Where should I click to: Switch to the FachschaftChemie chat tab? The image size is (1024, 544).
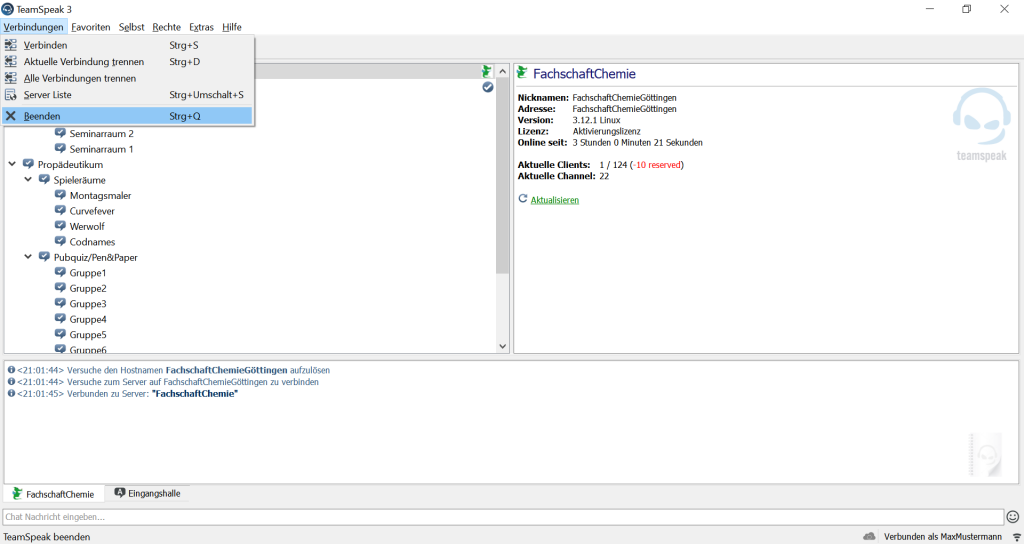coord(54,494)
